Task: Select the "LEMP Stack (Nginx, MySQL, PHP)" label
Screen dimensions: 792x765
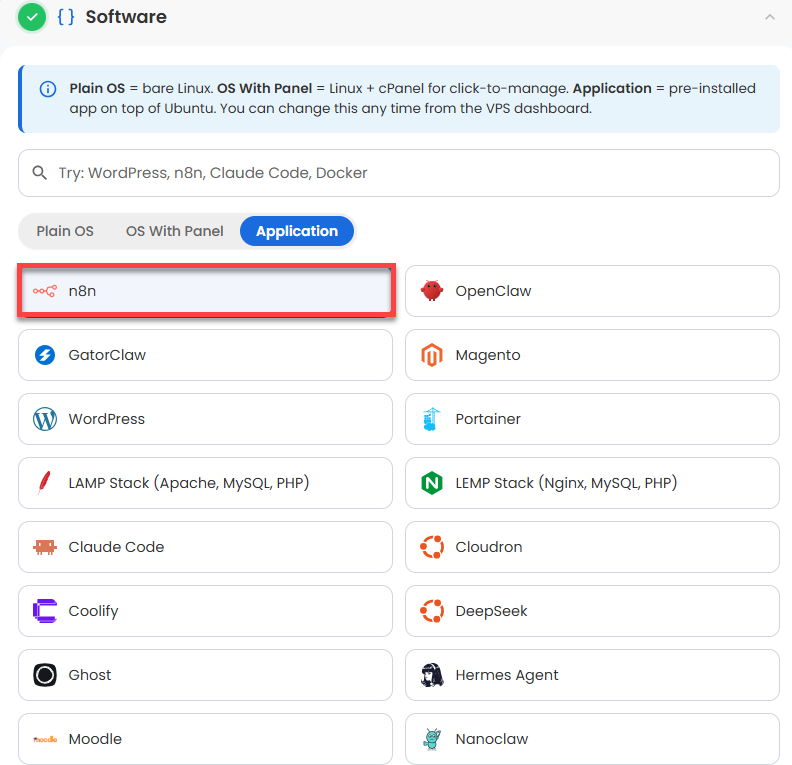Action: (566, 483)
